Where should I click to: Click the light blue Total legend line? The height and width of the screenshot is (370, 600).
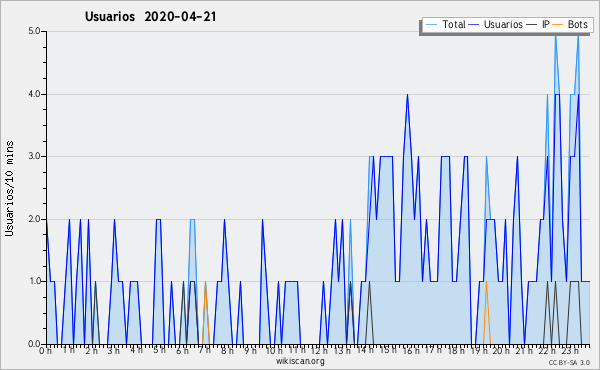coord(431,24)
